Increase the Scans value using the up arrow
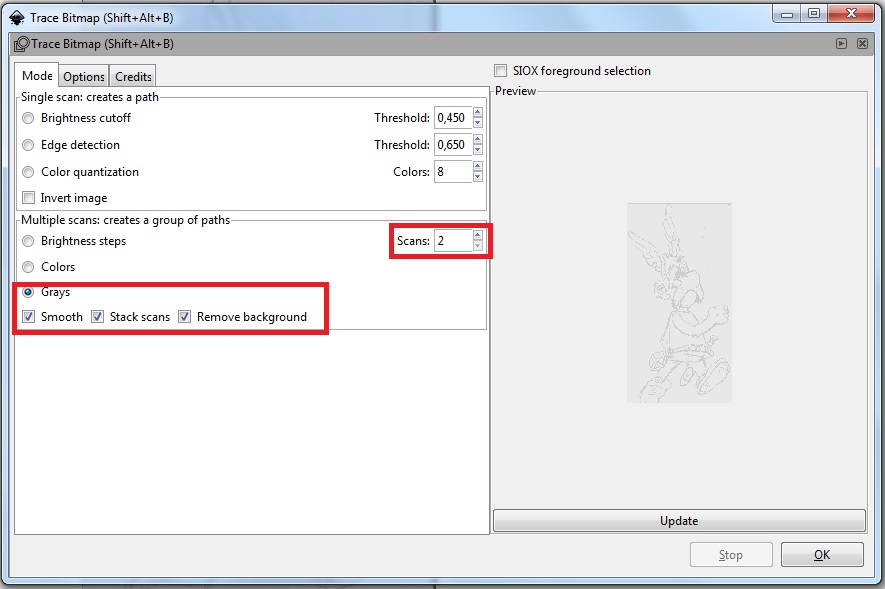This screenshot has height=589, width=885. click(x=476, y=236)
